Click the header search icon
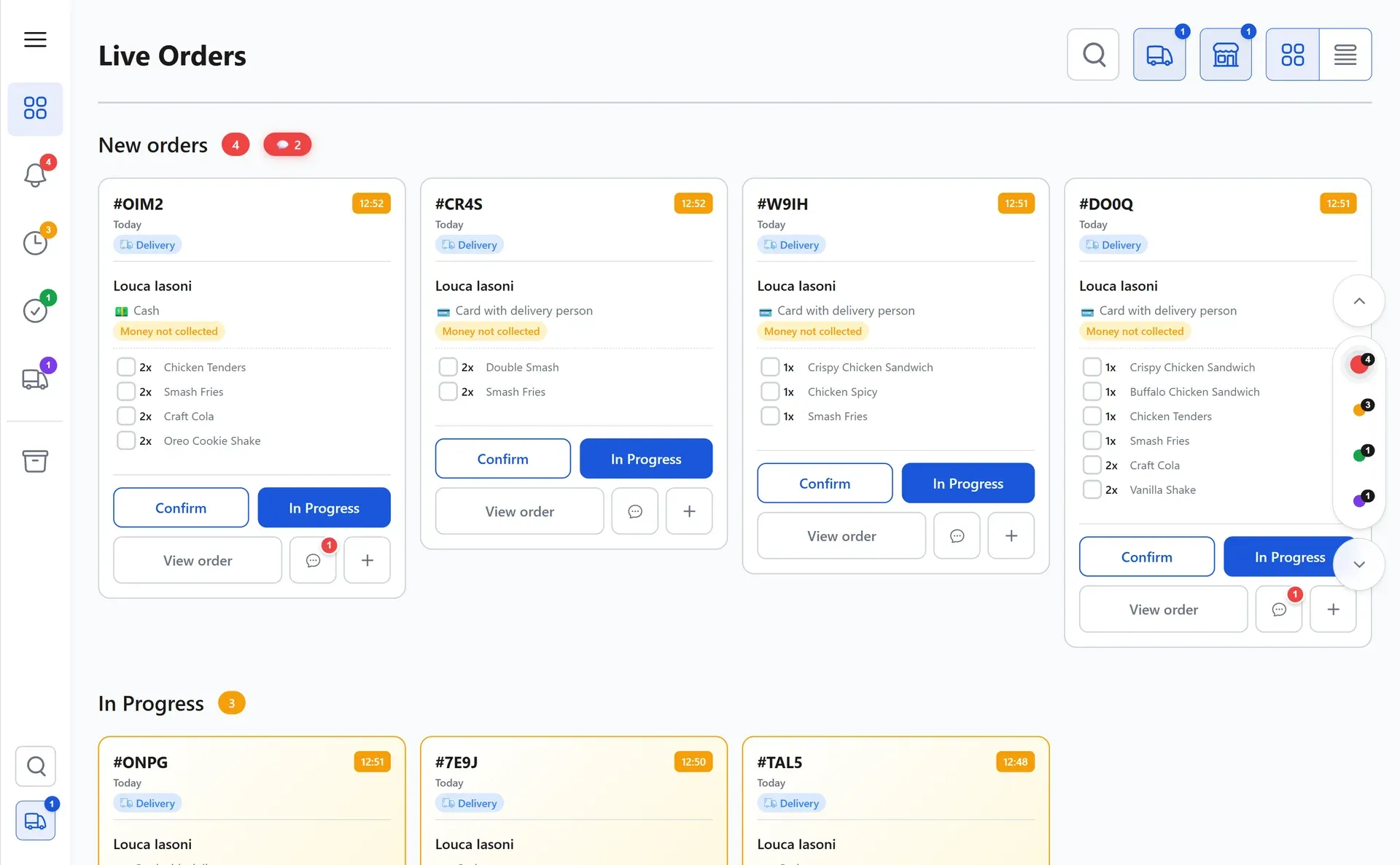1400x865 pixels. pyautogui.click(x=1093, y=55)
